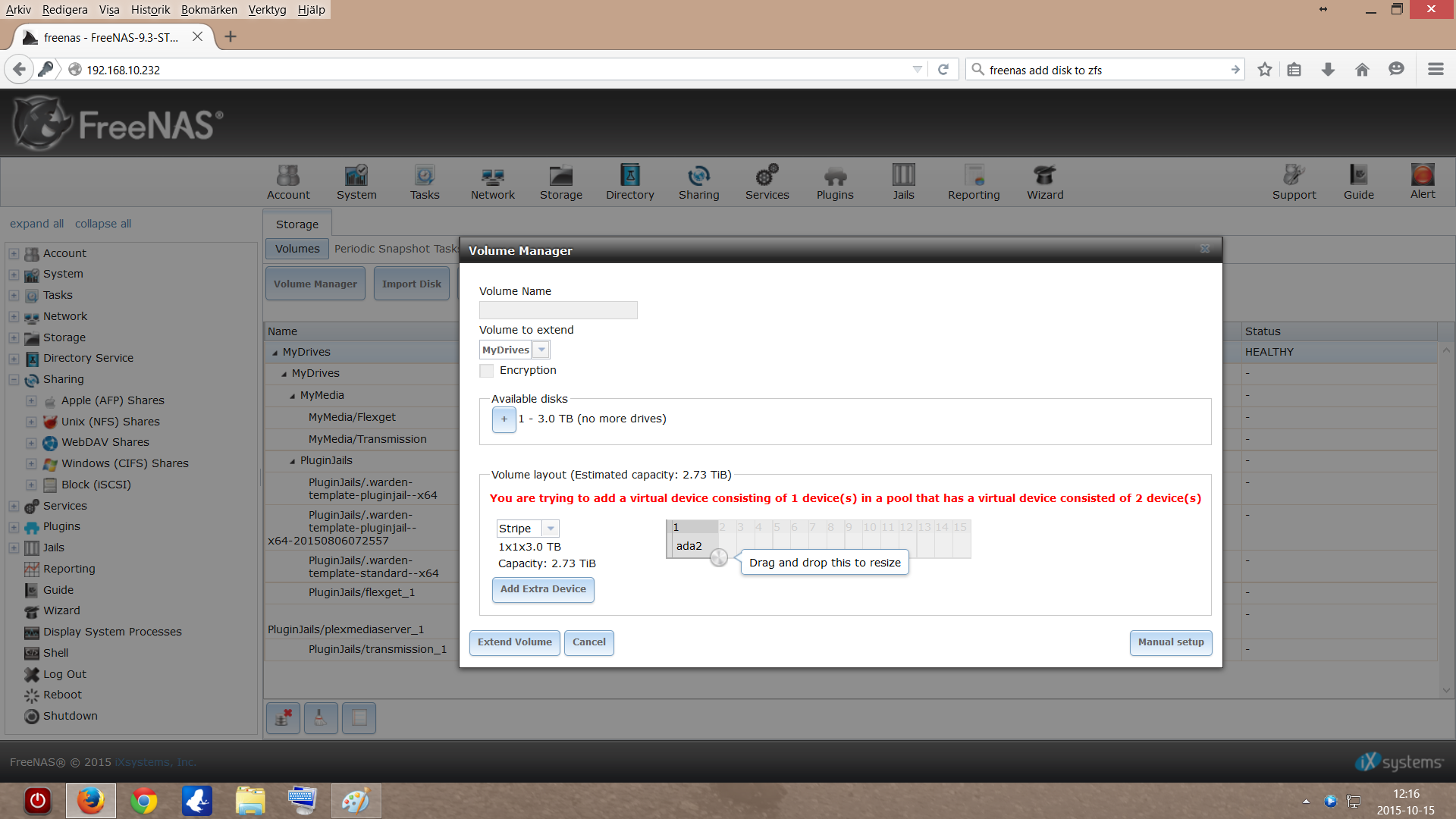Open Display System Processes in sidebar
Image resolution: width=1456 pixels, height=819 pixels.
[112, 632]
